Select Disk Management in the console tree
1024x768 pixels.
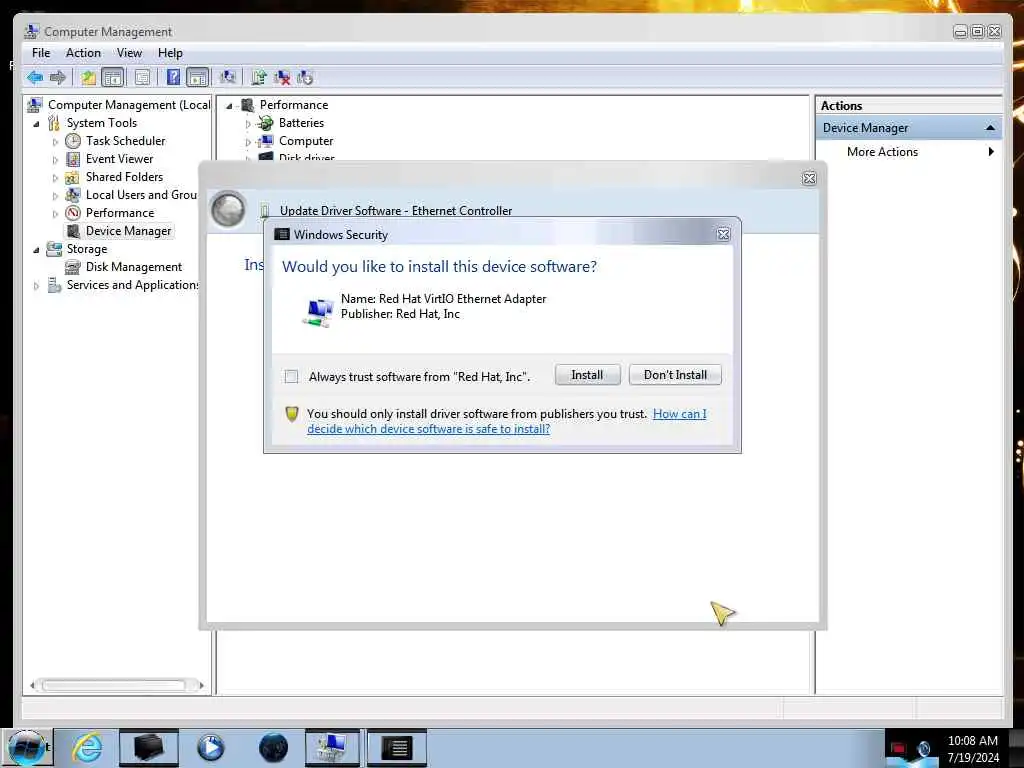coord(134,267)
